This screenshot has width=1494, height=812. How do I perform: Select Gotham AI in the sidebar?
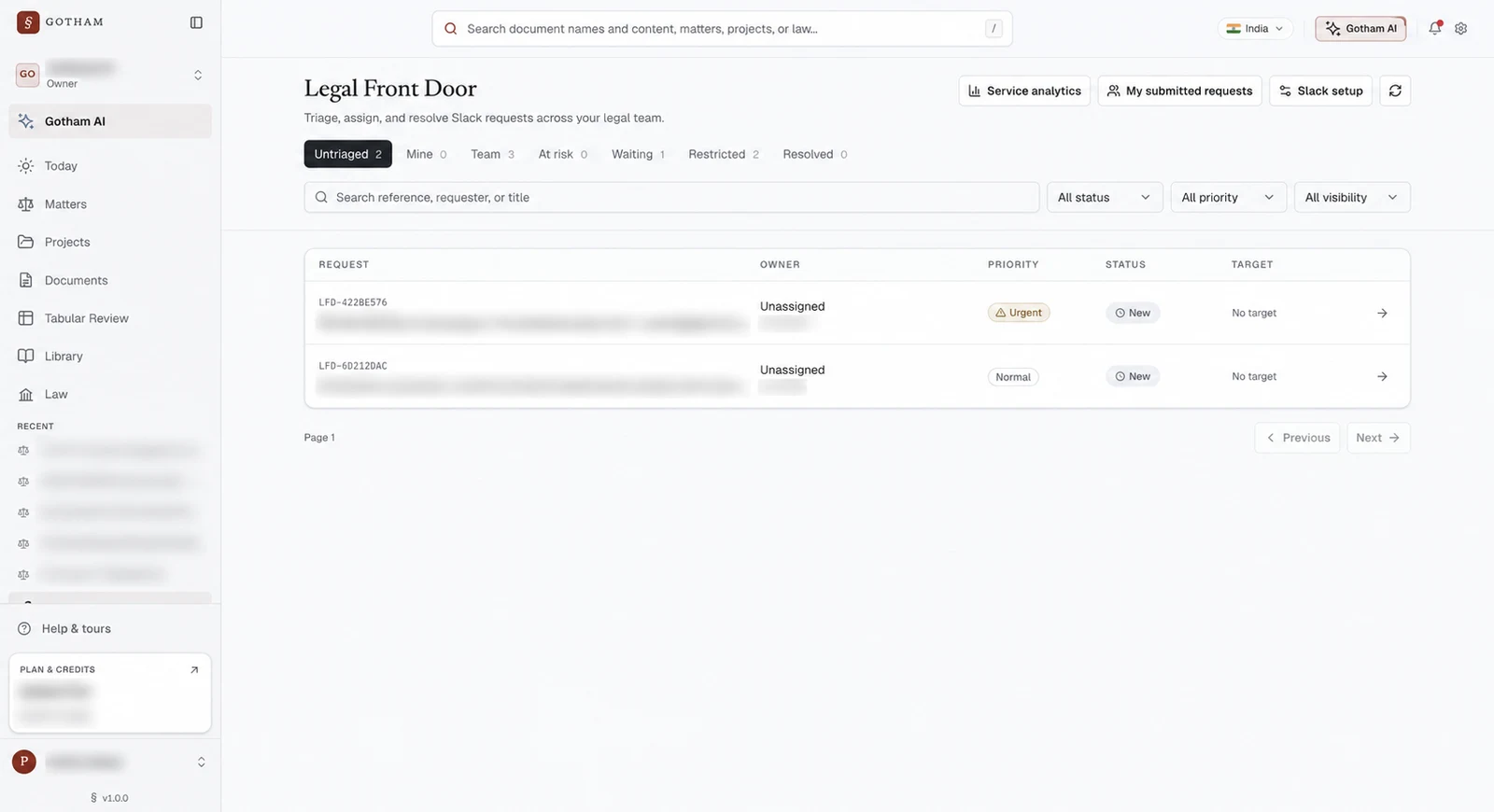(110, 121)
